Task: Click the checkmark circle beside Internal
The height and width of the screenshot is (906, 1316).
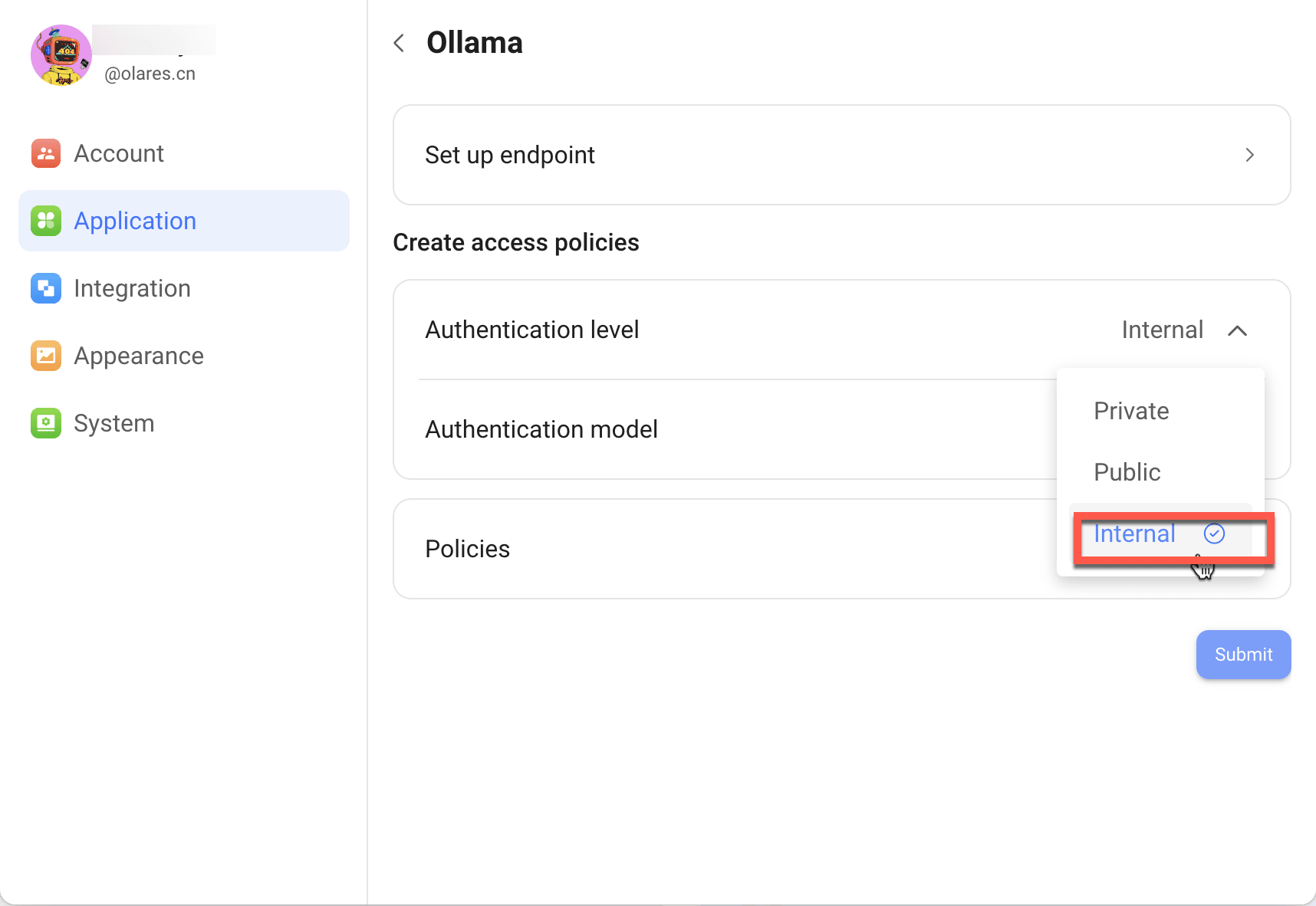Action: tap(1214, 533)
